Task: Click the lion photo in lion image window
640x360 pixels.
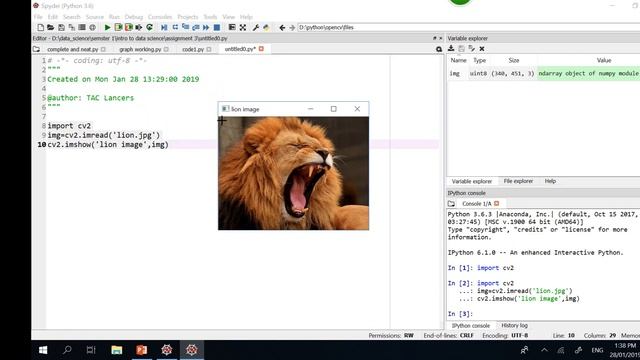Action: point(293,173)
